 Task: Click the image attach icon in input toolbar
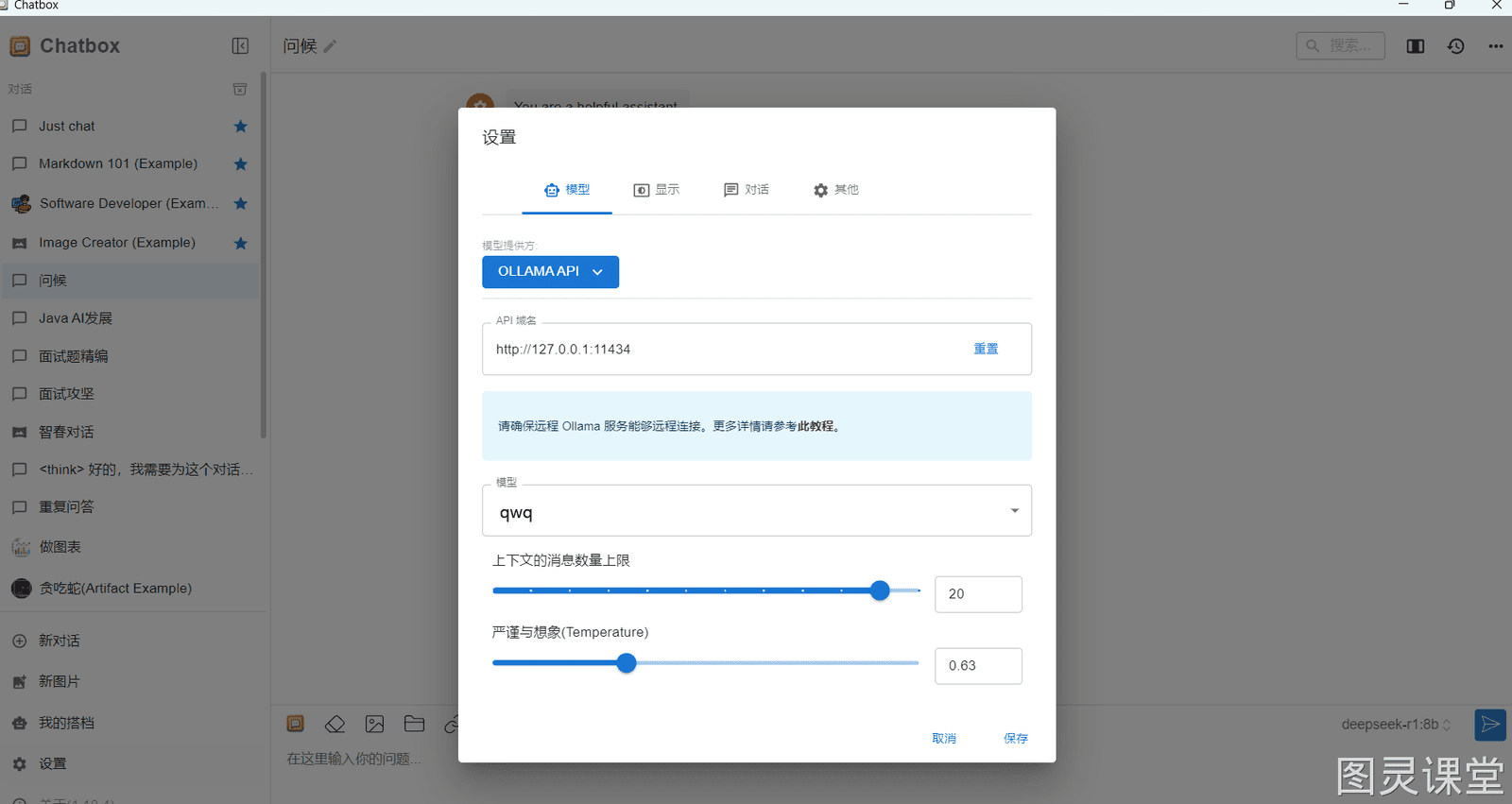pyautogui.click(x=375, y=725)
